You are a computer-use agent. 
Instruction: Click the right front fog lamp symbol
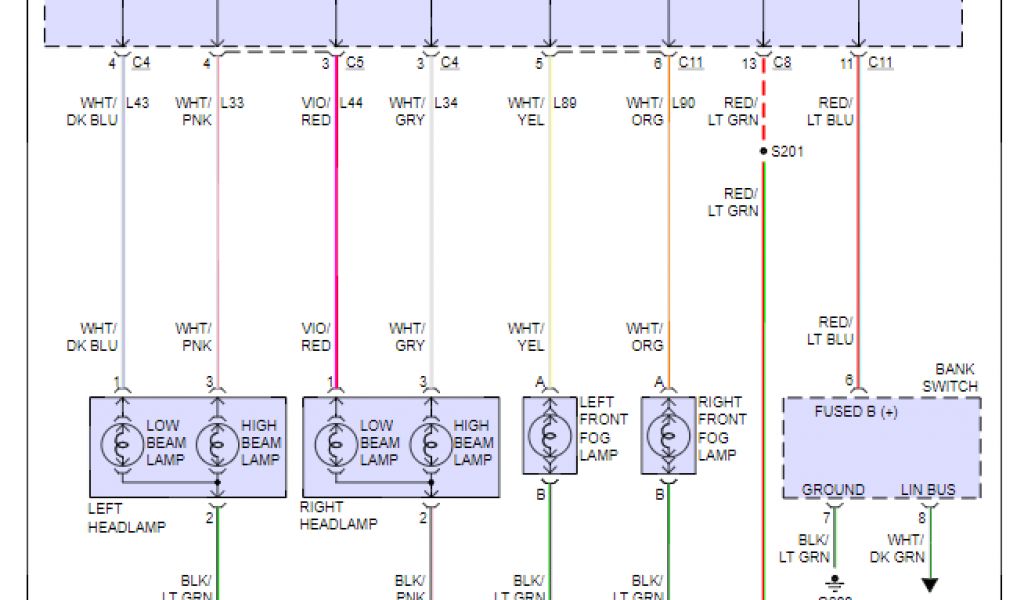point(667,435)
